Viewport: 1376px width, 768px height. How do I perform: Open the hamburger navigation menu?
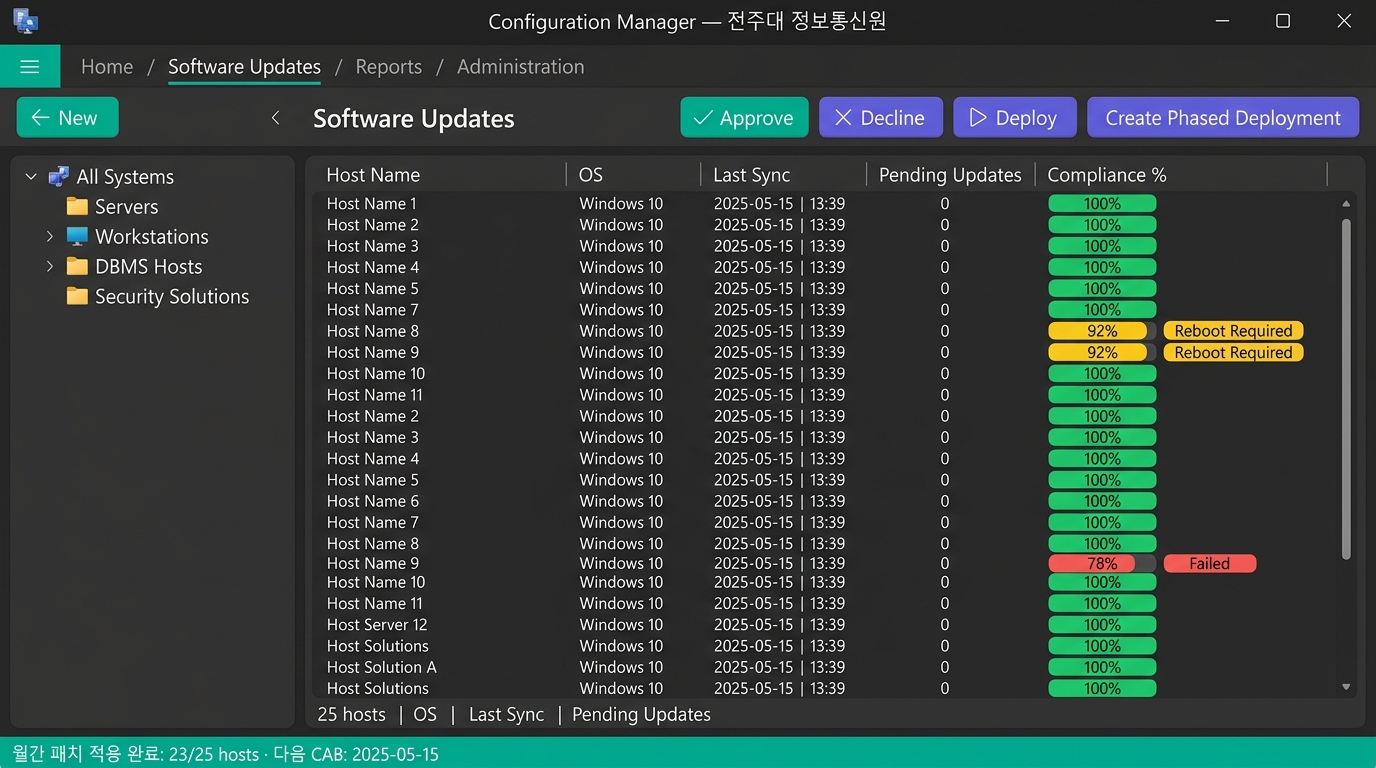pos(30,67)
